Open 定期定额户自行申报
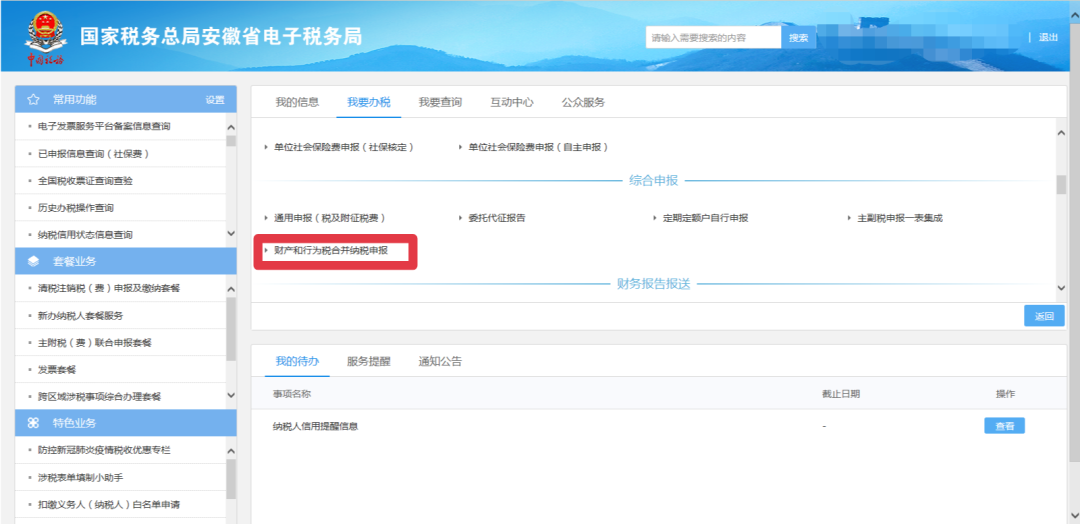Image resolution: width=1080 pixels, height=524 pixels. coord(705,218)
